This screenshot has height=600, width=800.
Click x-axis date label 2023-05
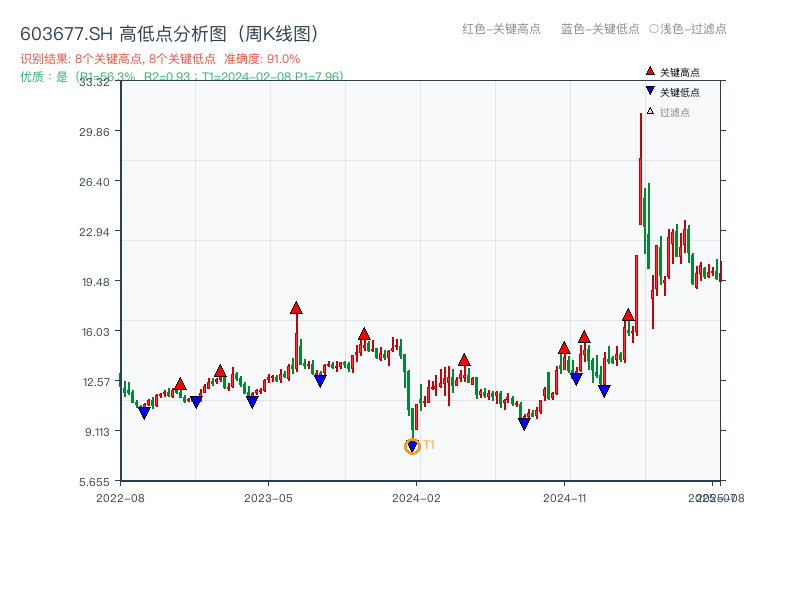tap(268, 498)
